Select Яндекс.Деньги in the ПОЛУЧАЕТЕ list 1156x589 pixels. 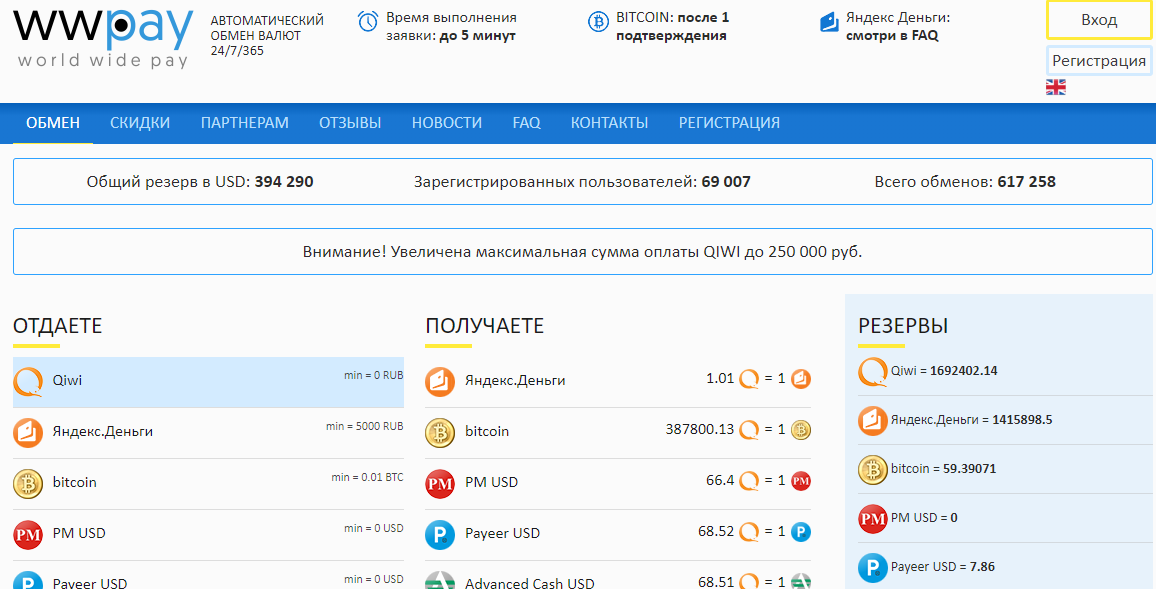coord(515,381)
